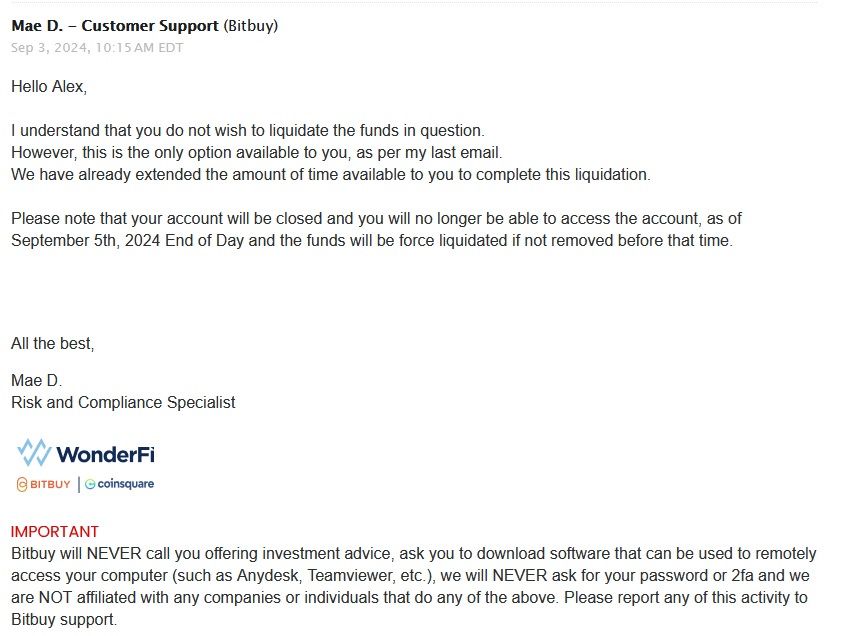
Task: Click the sentence about extended time
Action: 331,175
